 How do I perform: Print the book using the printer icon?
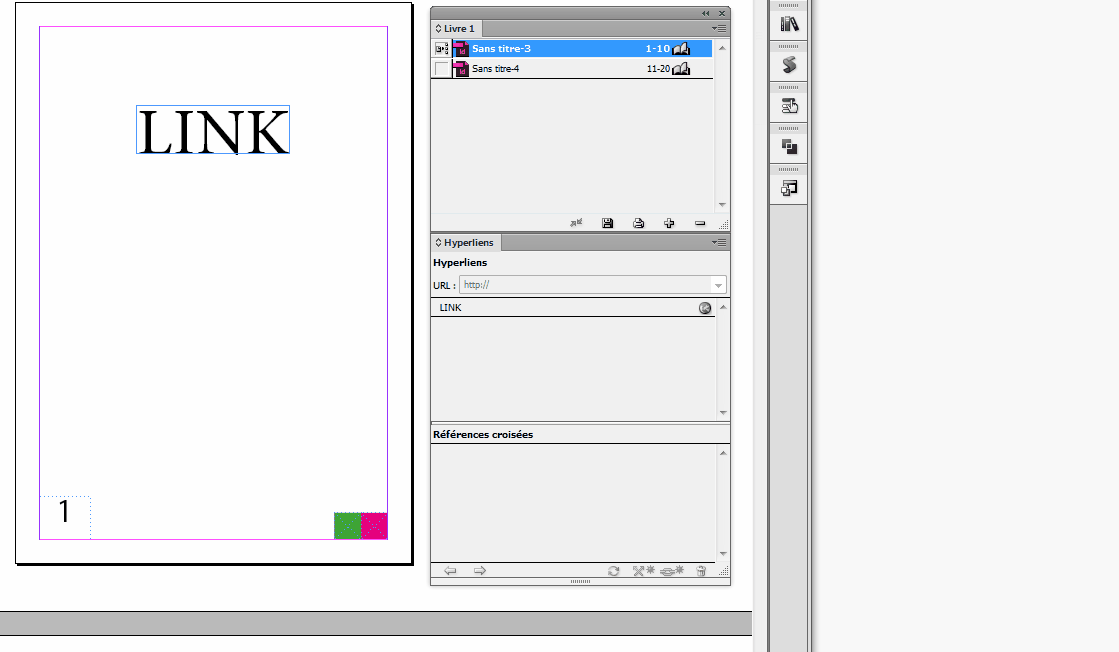click(x=639, y=223)
